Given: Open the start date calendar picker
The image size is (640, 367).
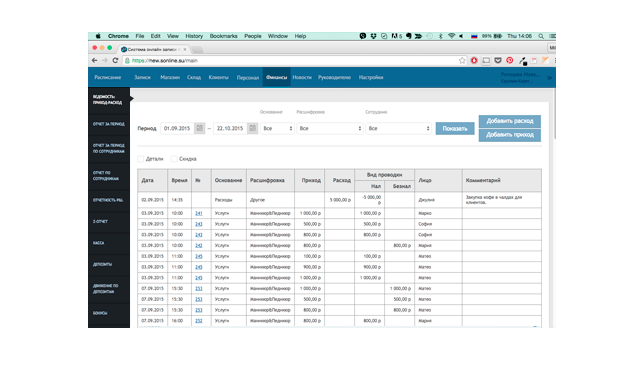Looking at the screenshot, I should point(199,128).
